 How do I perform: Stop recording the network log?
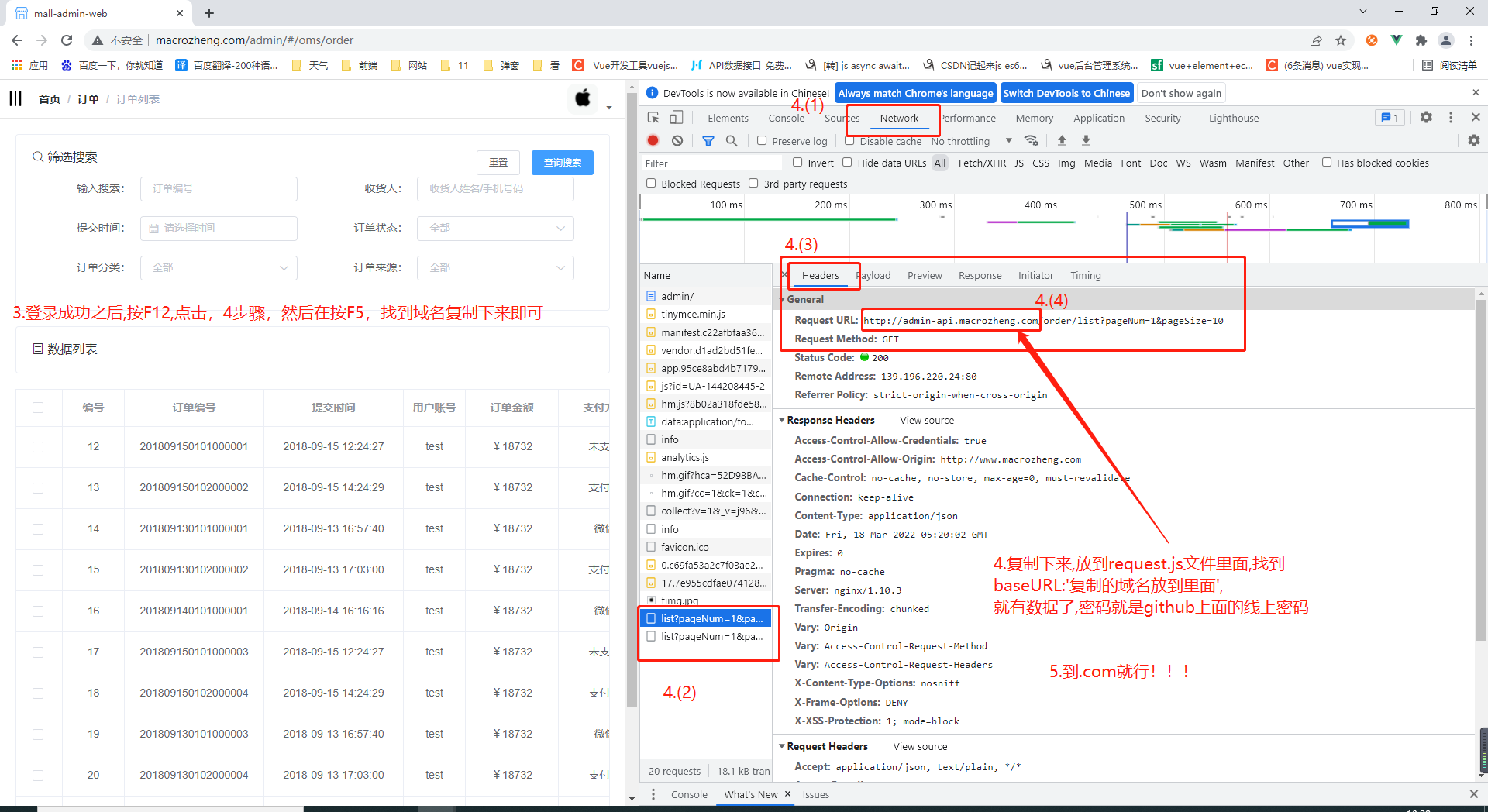653,140
